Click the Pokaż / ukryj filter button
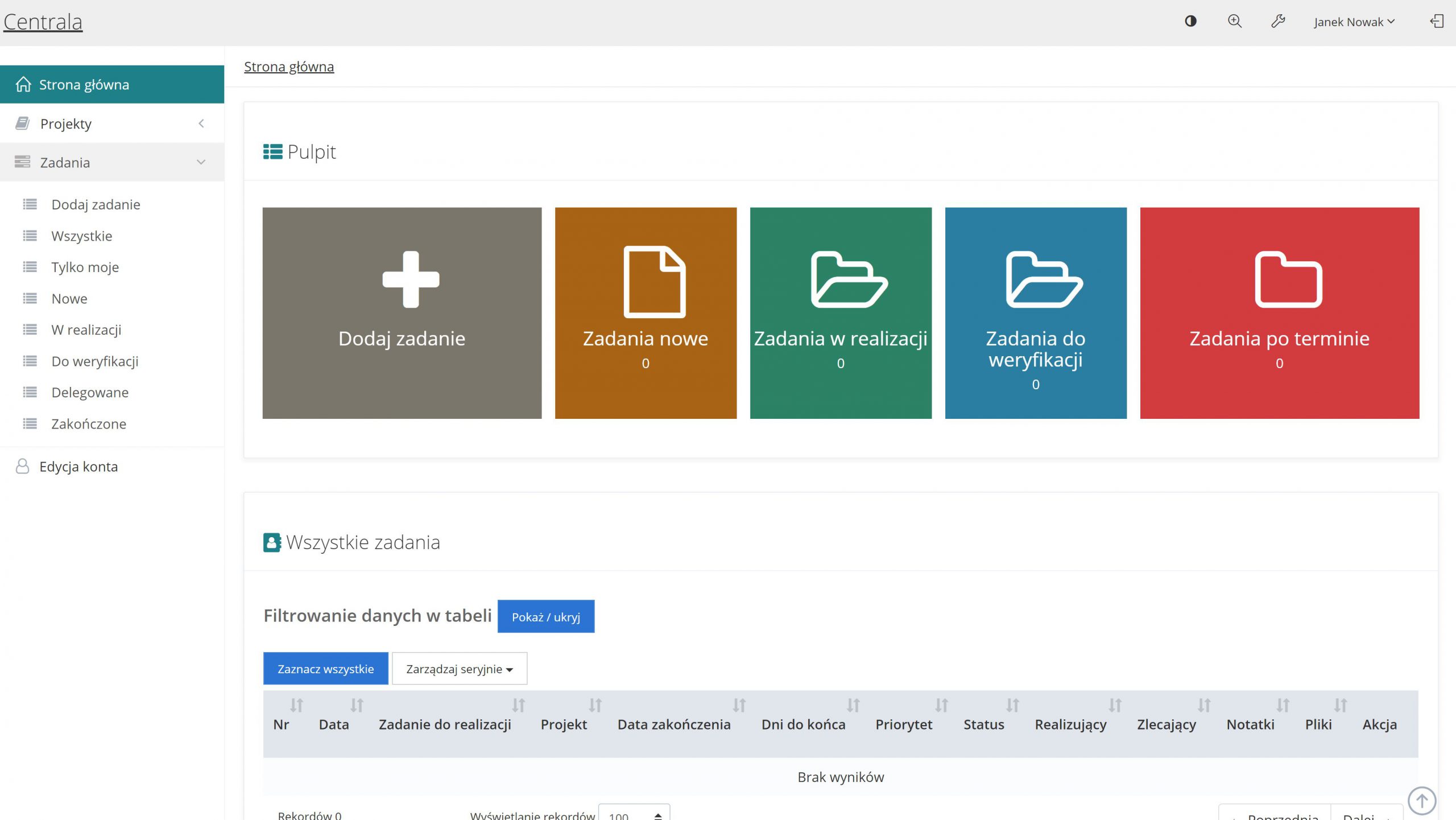This screenshot has height=820, width=1456. click(545, 616)
